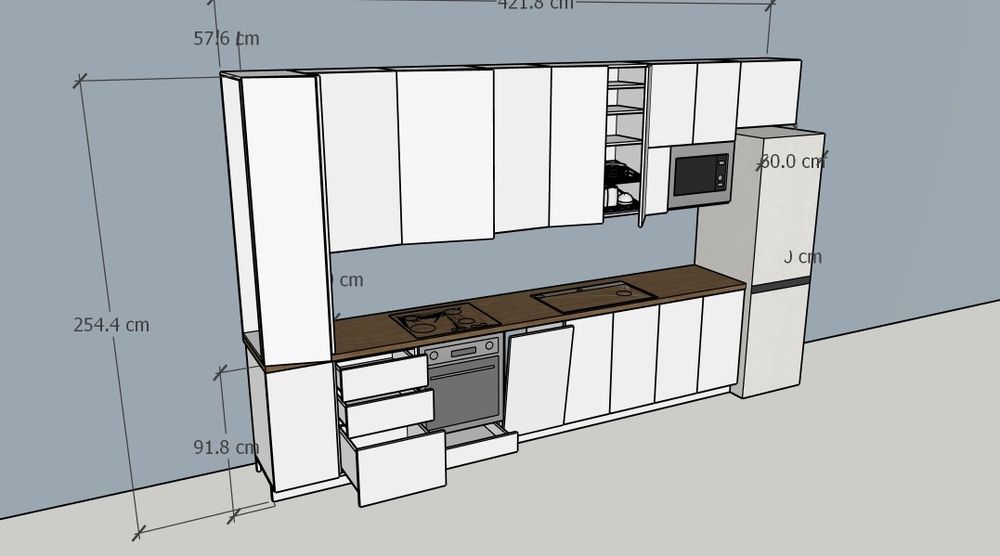
Task: Select the open top drawer
Action: click(383, 377)
